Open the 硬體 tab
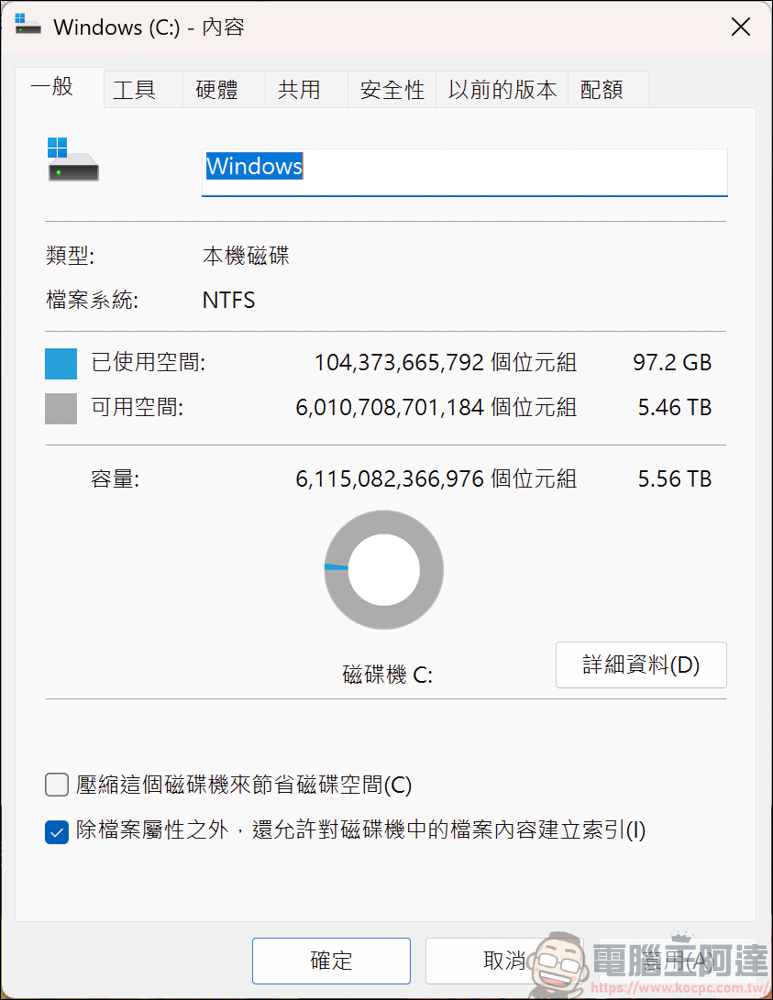Screen dimensions: 773x1000 tap(216, 90)
